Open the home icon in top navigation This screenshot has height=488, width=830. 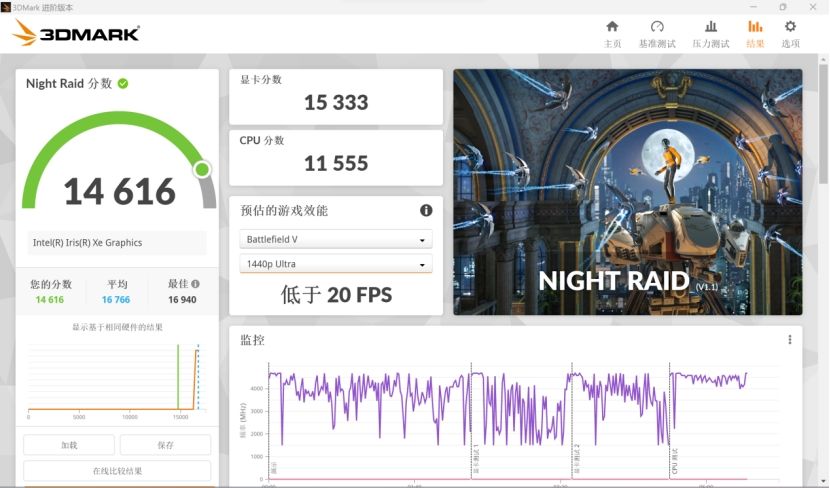pyautogui.click(x=612, y=26)
